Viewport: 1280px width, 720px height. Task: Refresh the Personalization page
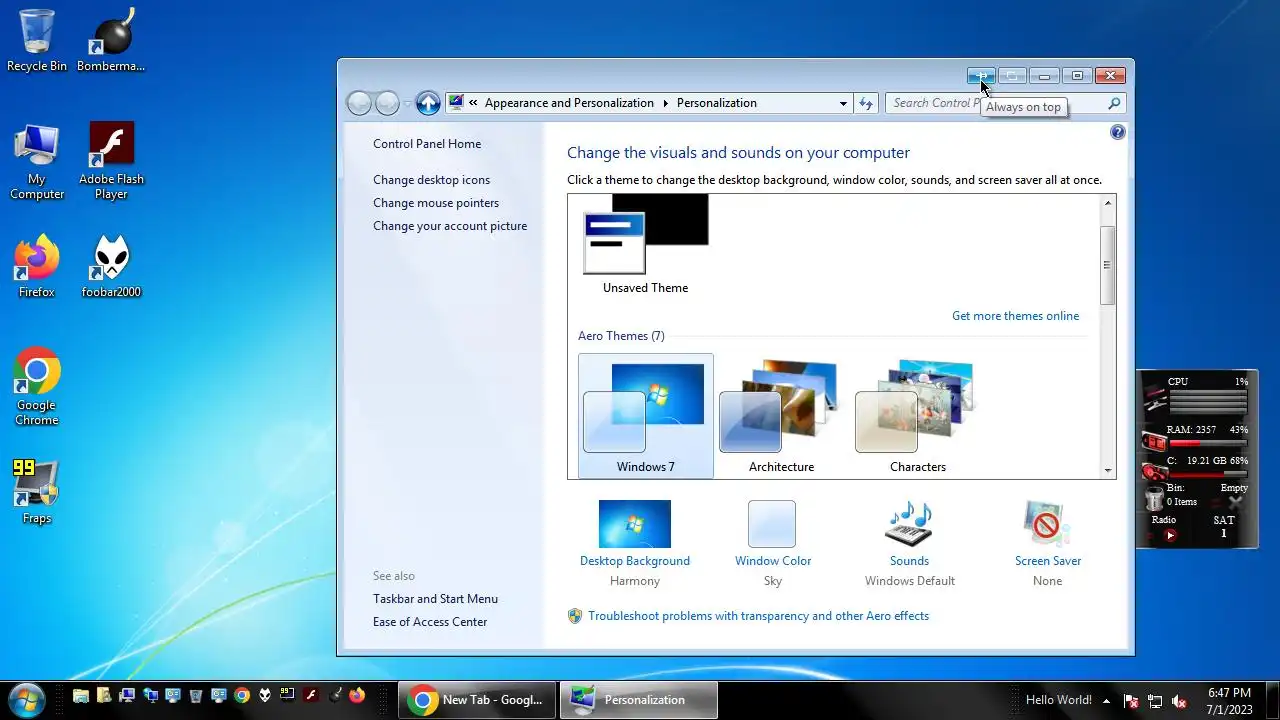[866, 103]
